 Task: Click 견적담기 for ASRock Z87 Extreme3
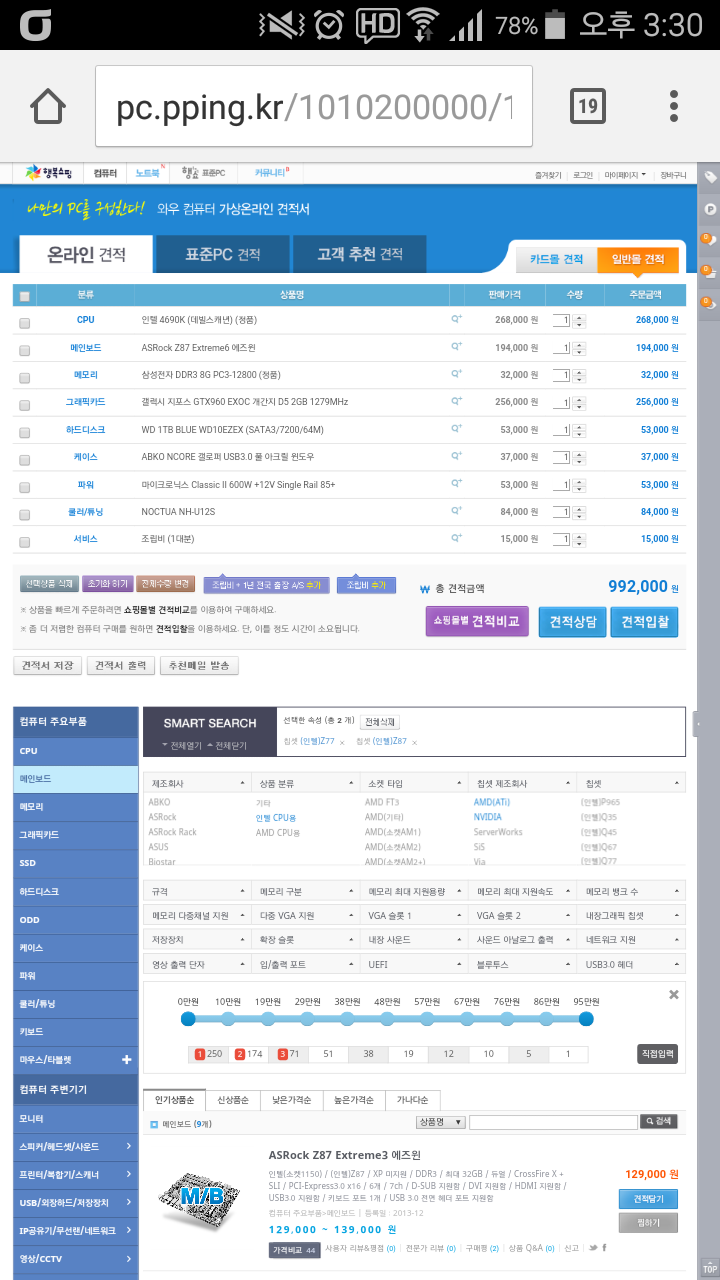[648, 1199]
